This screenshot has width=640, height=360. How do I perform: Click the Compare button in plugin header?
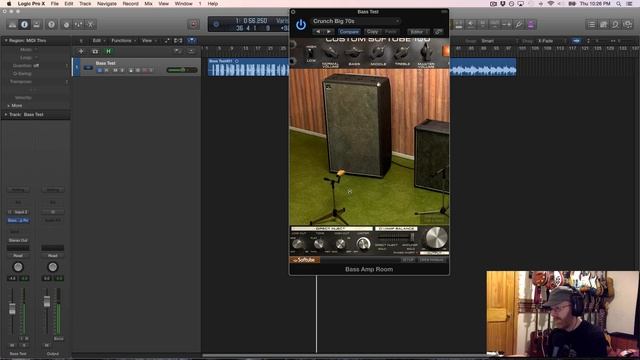[349, 31]
